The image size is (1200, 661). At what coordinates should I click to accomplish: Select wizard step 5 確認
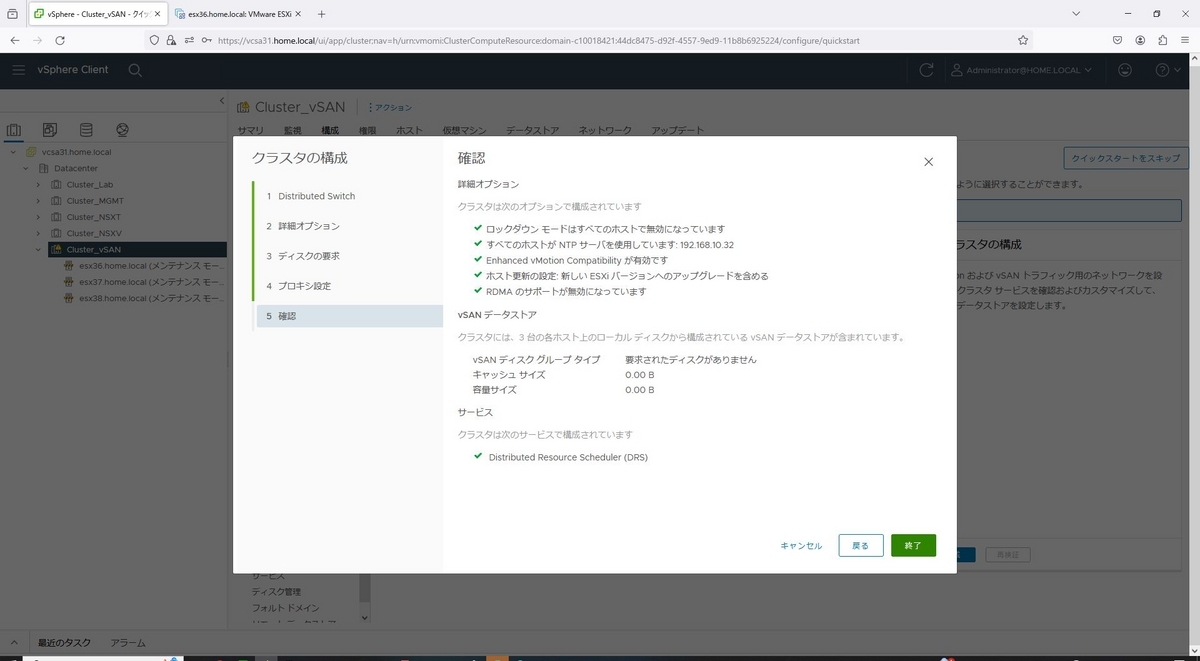348,316
